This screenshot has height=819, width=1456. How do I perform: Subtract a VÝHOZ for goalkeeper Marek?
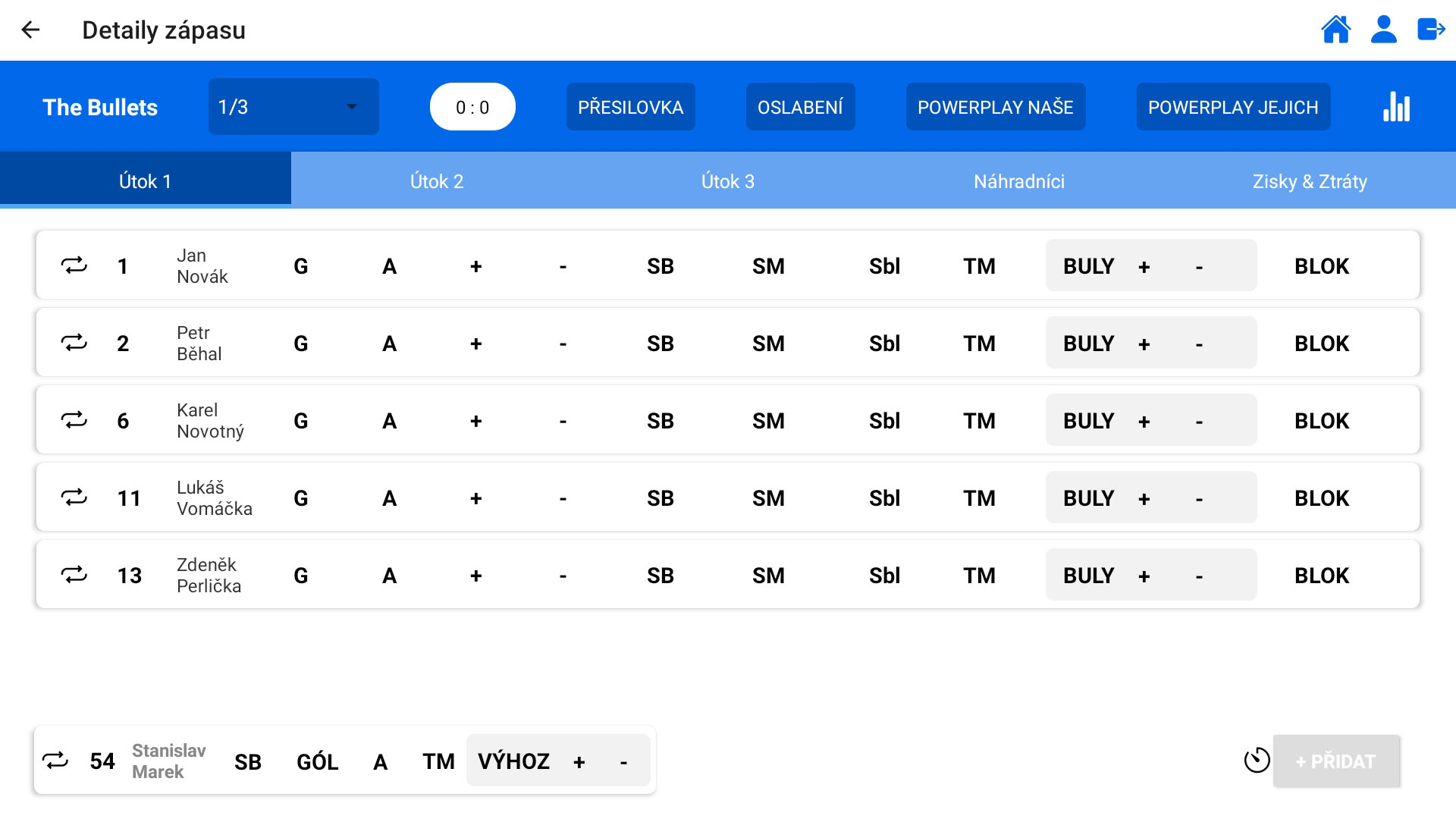point(623,762)
